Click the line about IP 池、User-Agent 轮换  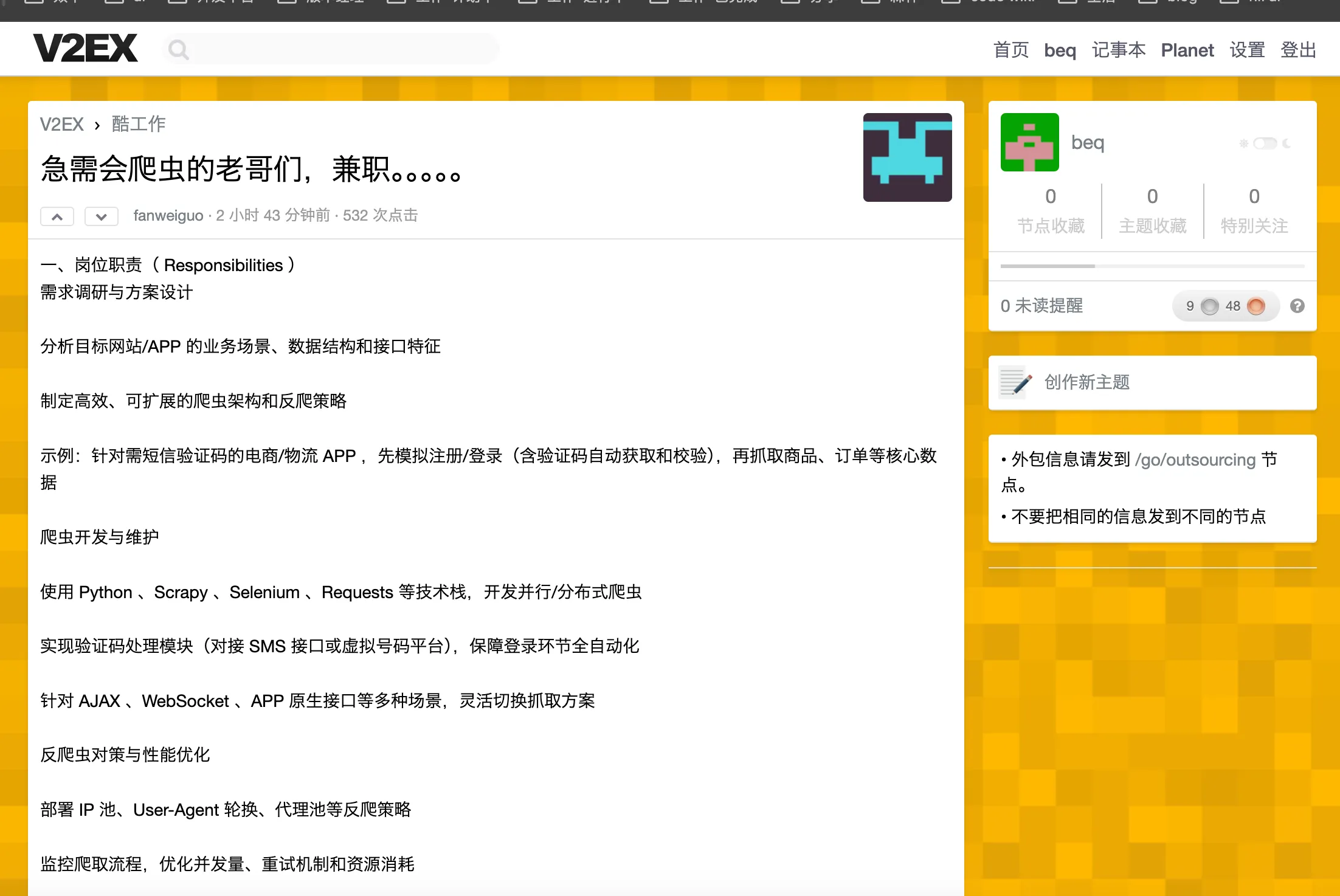pyautogui.click(x=226, y=810)
